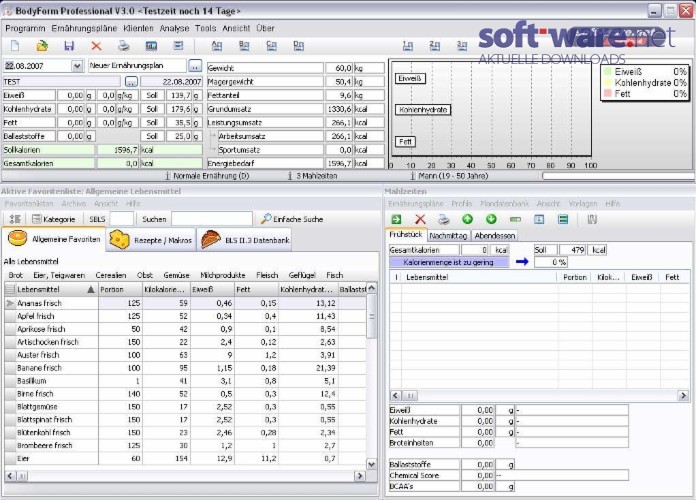Filter by Gemüse category
The image size is (696, 500).
(176, 275)
